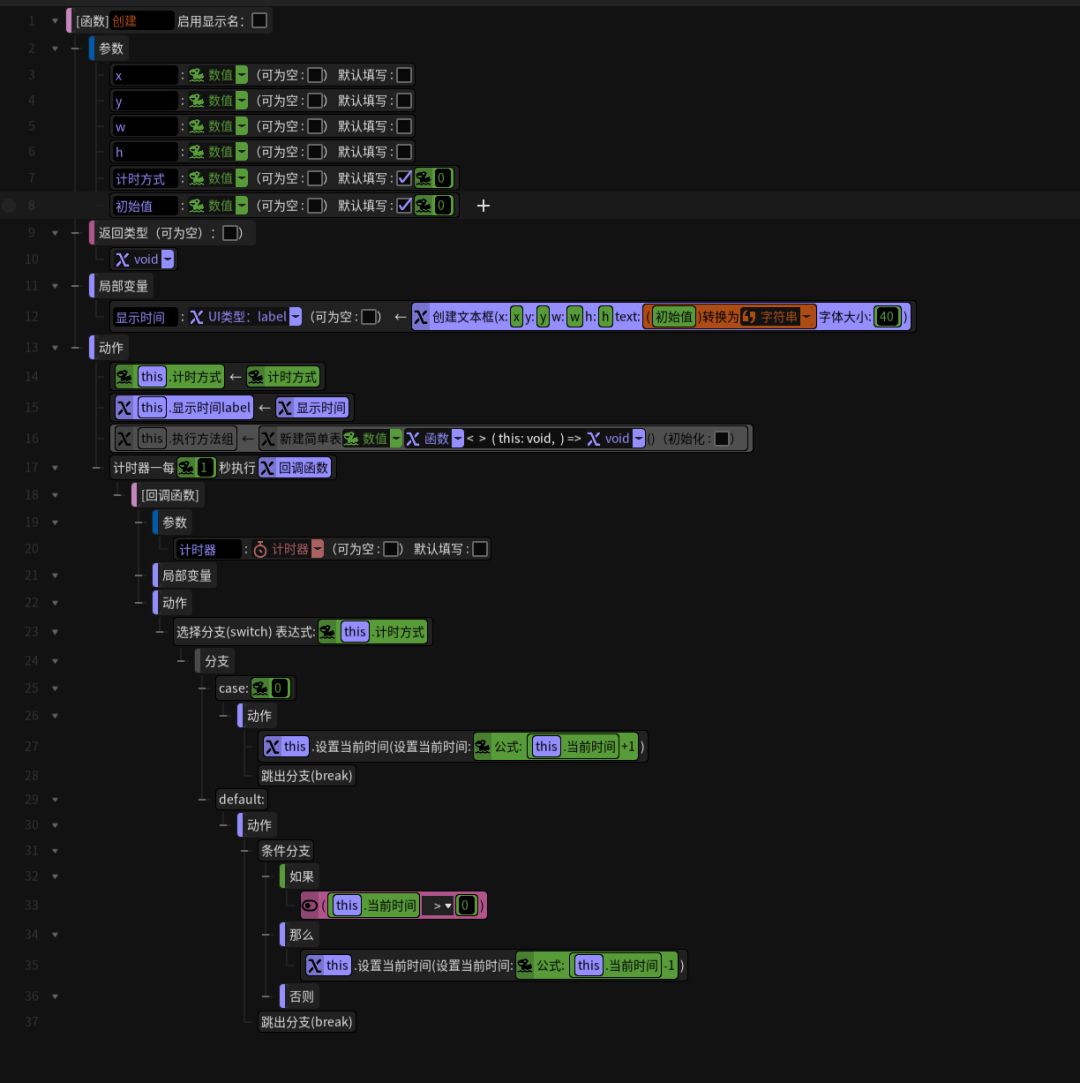Open the void return type dropdown
Image resolution: width=1080 pixels, height=1083 pixels.
[168, 259]
